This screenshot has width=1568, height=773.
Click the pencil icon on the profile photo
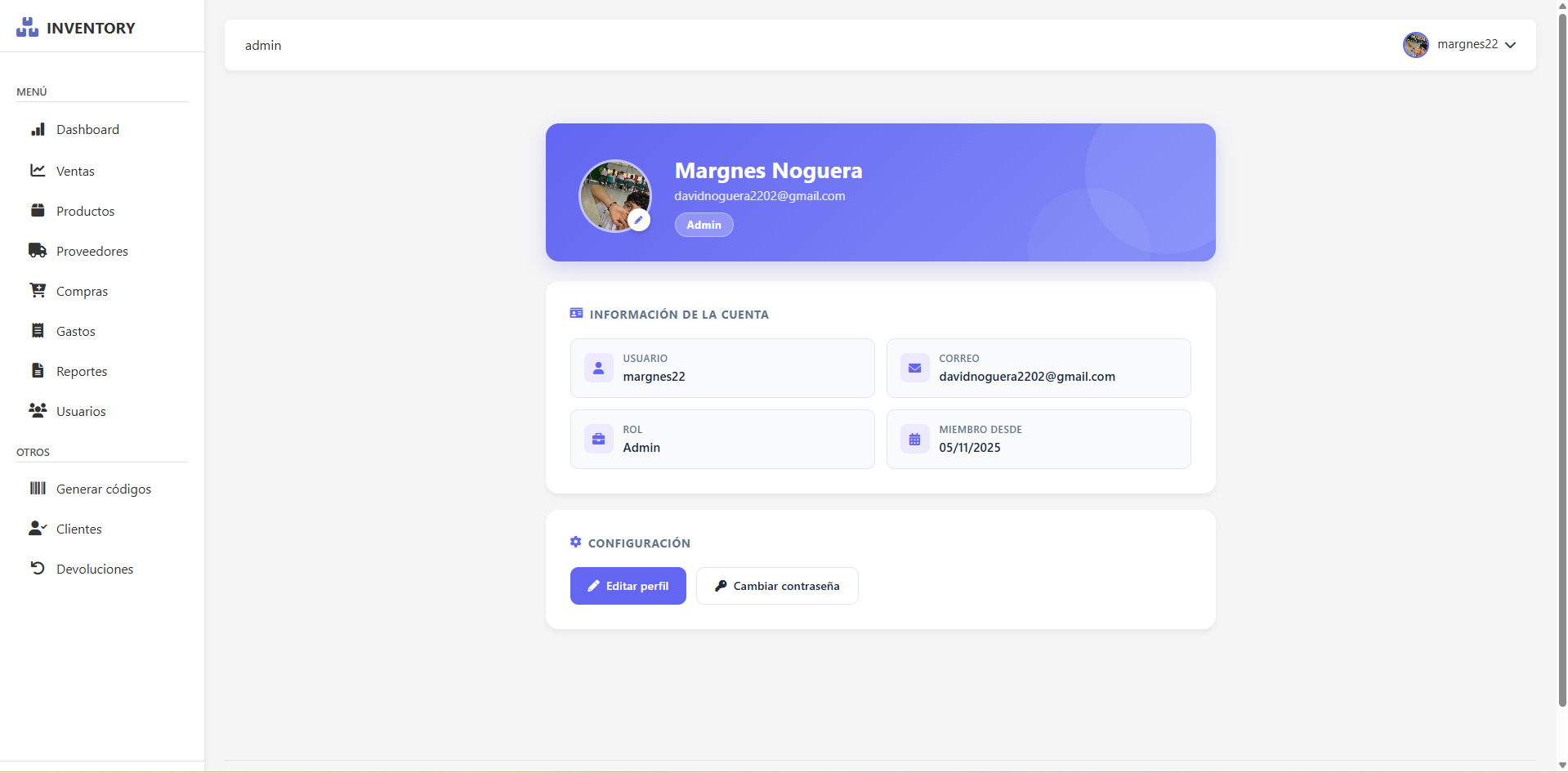click(639, 219)
